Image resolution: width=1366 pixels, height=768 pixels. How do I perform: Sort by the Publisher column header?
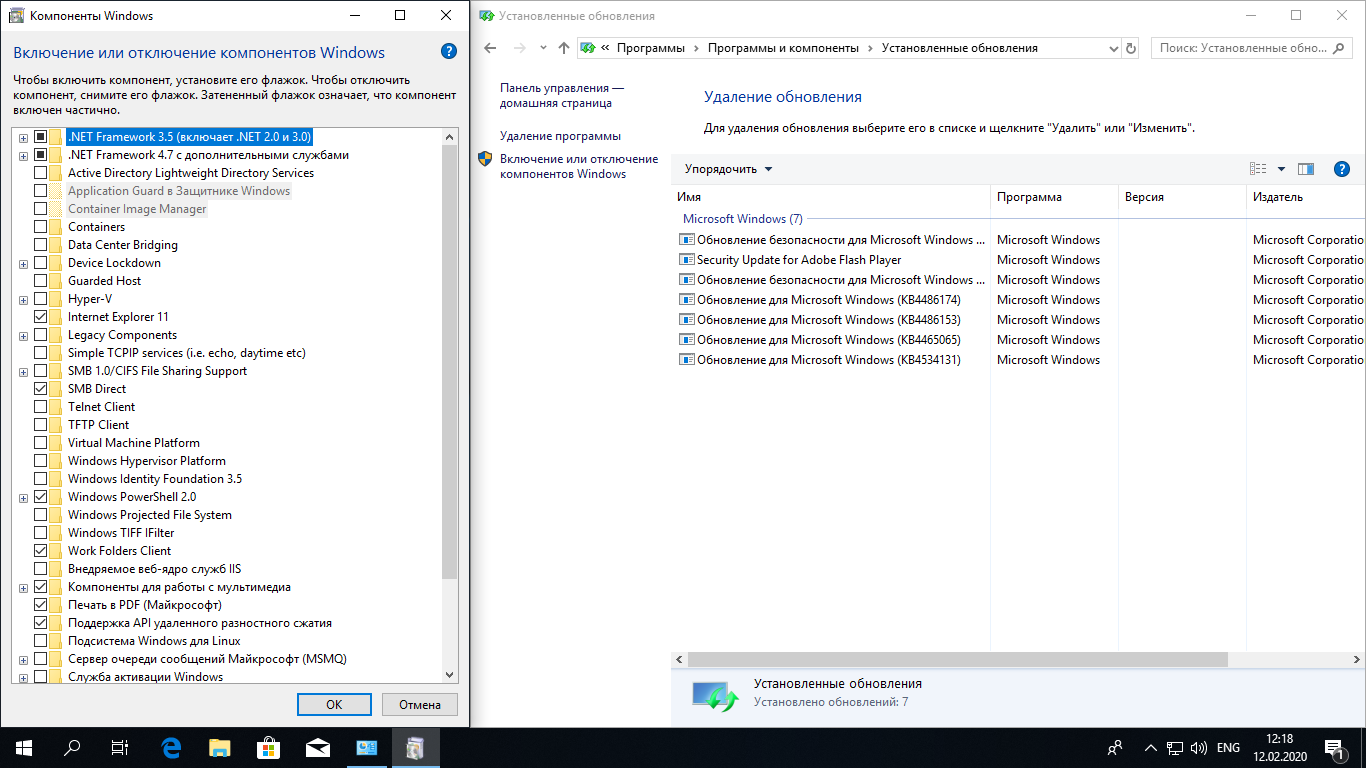pos(1306,197)
